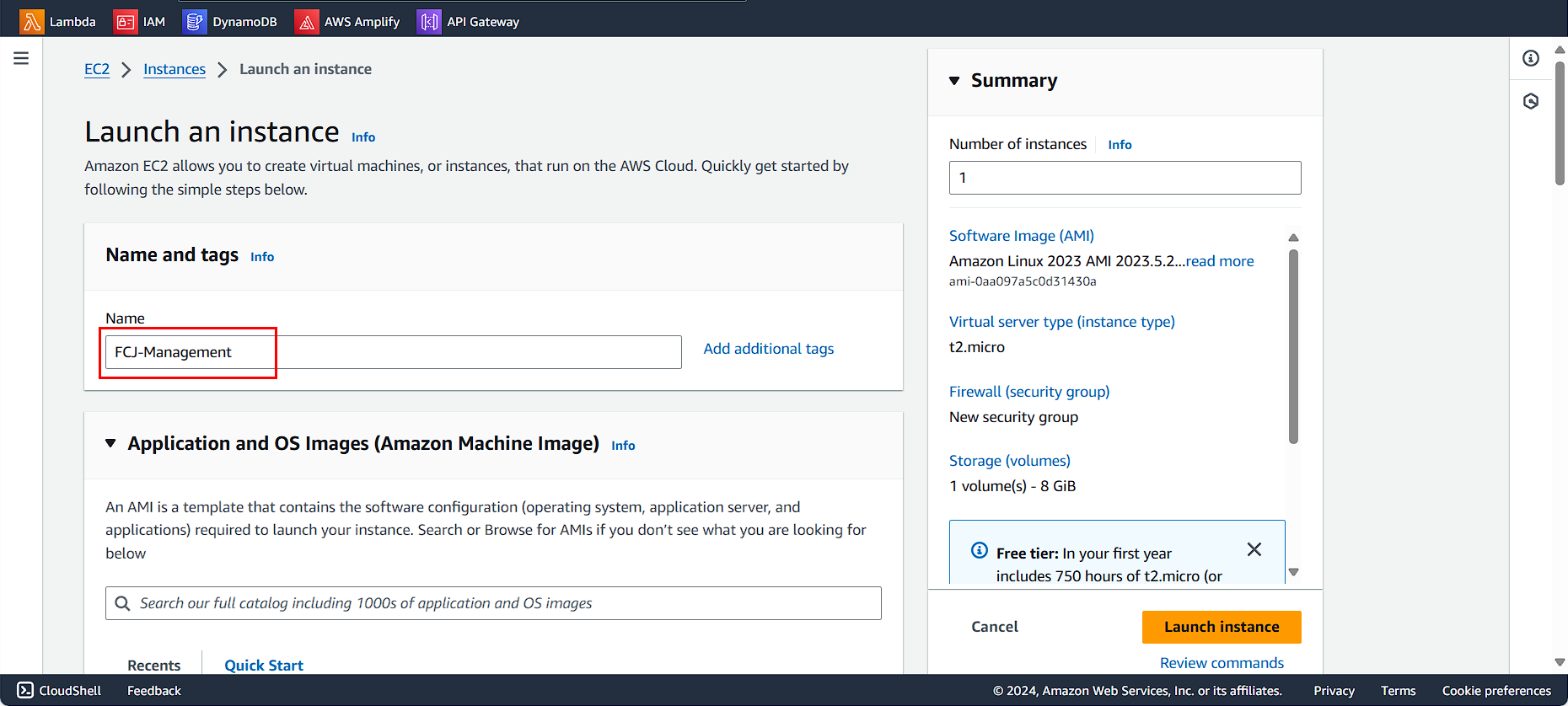Viewport: 1568px width, 706px height.
Task: Collapse the Summary panel
Action: 954,81
